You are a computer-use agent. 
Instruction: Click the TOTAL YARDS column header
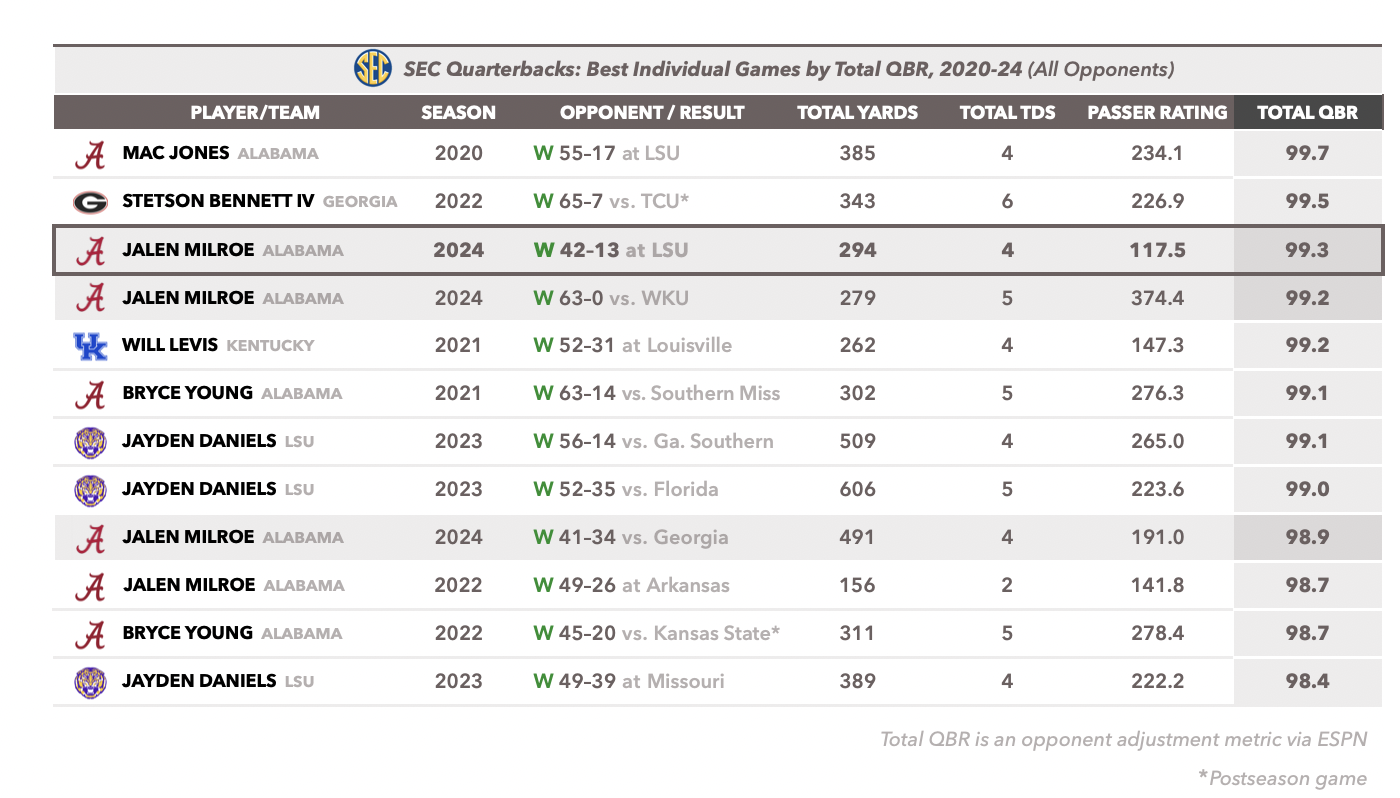tap(857, 112)
